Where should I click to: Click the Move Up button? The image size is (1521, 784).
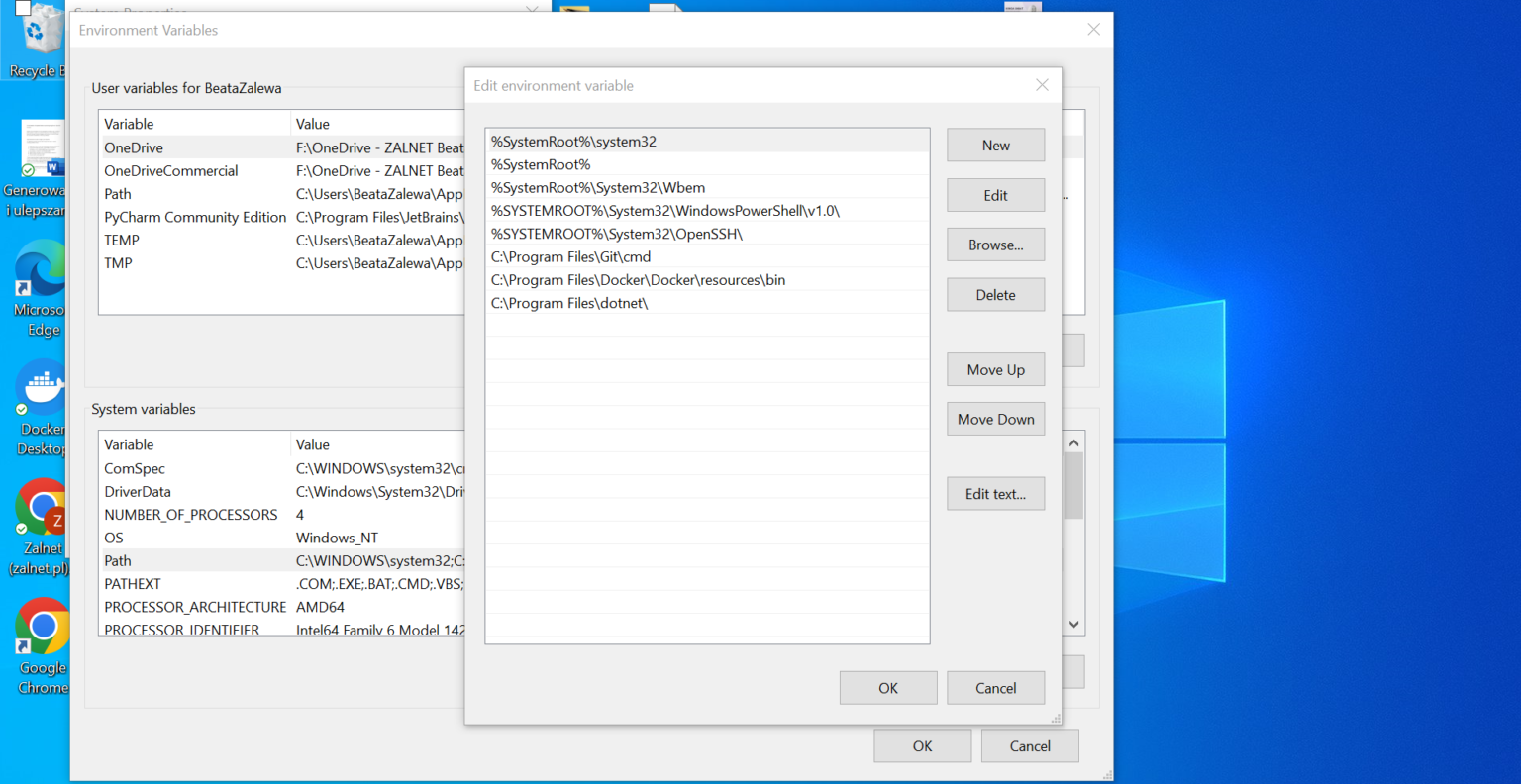[995, 370]
